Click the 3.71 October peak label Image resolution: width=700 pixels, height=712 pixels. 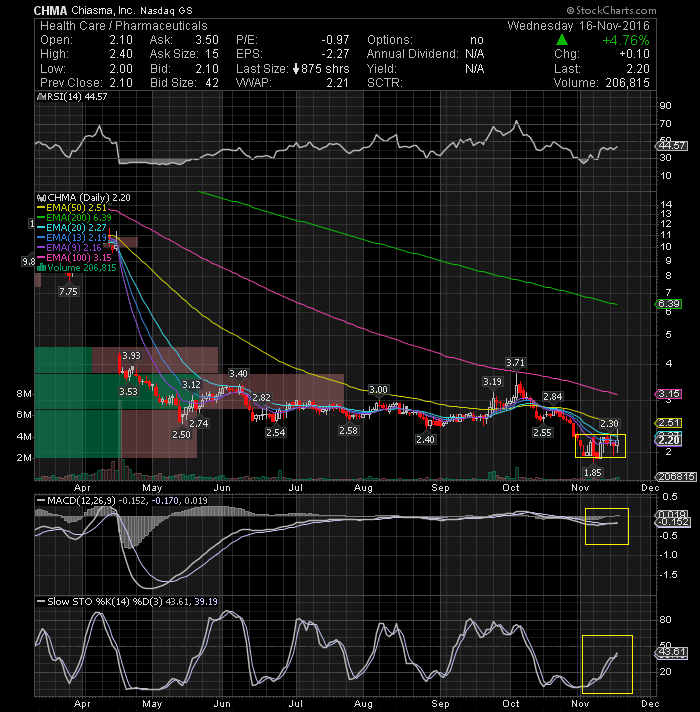click(x=515, y=363)
